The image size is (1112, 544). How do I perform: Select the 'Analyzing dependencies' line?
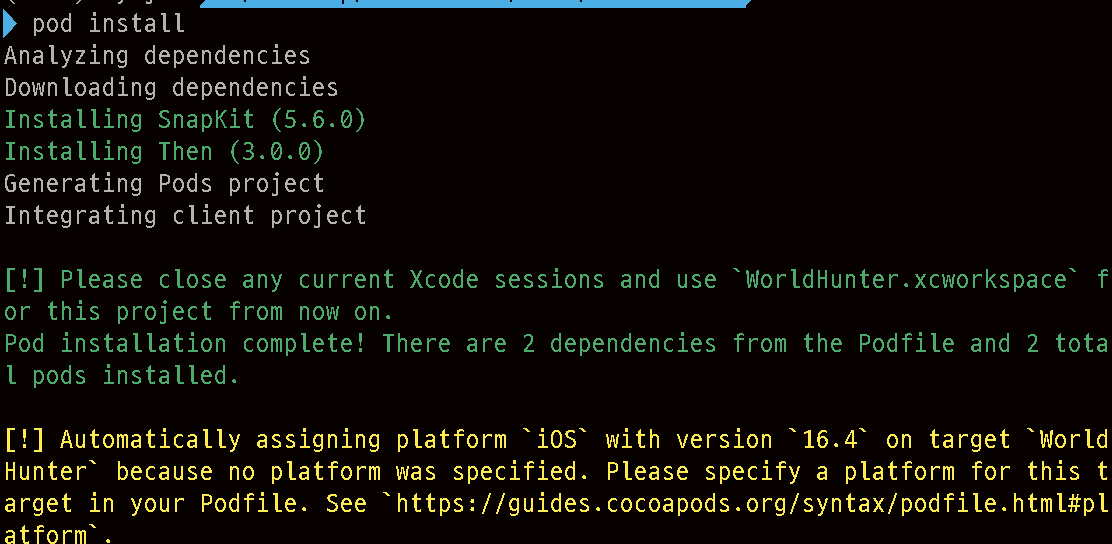tap(157, 56)
